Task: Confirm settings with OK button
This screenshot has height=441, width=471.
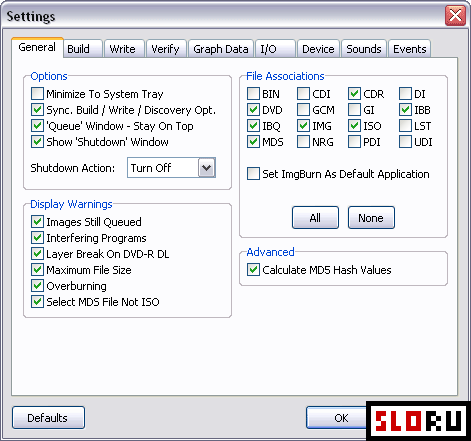Action: coord(337,418)
